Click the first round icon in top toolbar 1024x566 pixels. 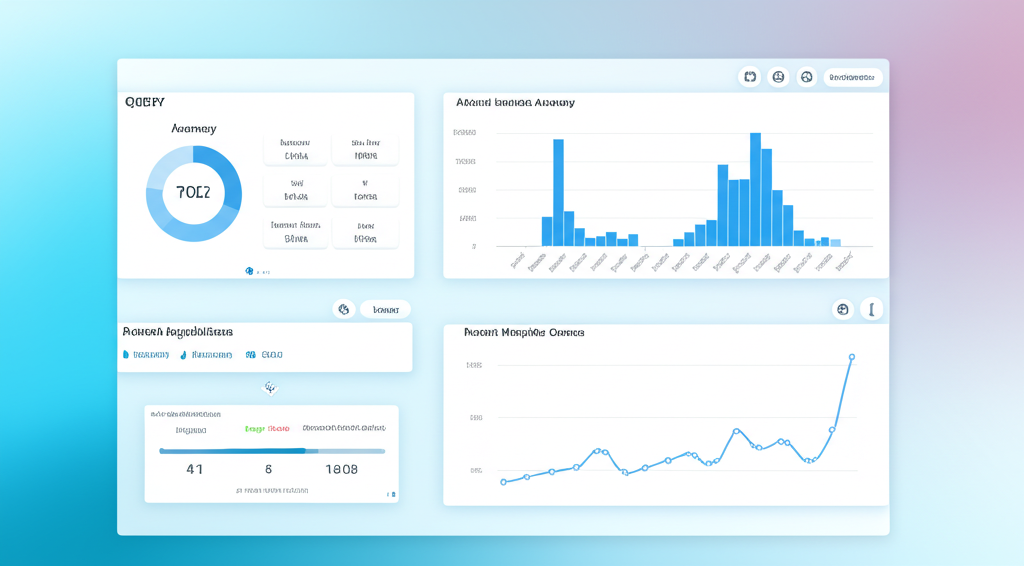point(749,77)
